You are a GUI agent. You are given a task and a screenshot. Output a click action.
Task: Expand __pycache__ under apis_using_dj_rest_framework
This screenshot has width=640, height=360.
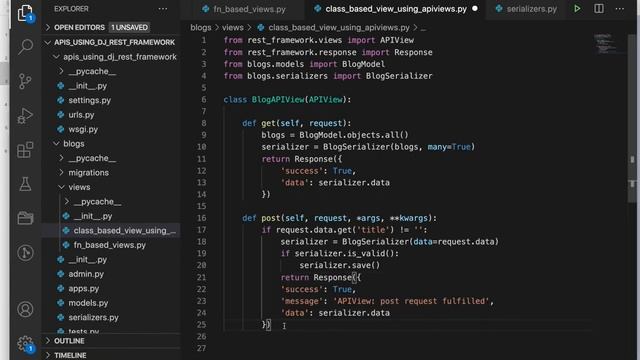click(61, 71)
